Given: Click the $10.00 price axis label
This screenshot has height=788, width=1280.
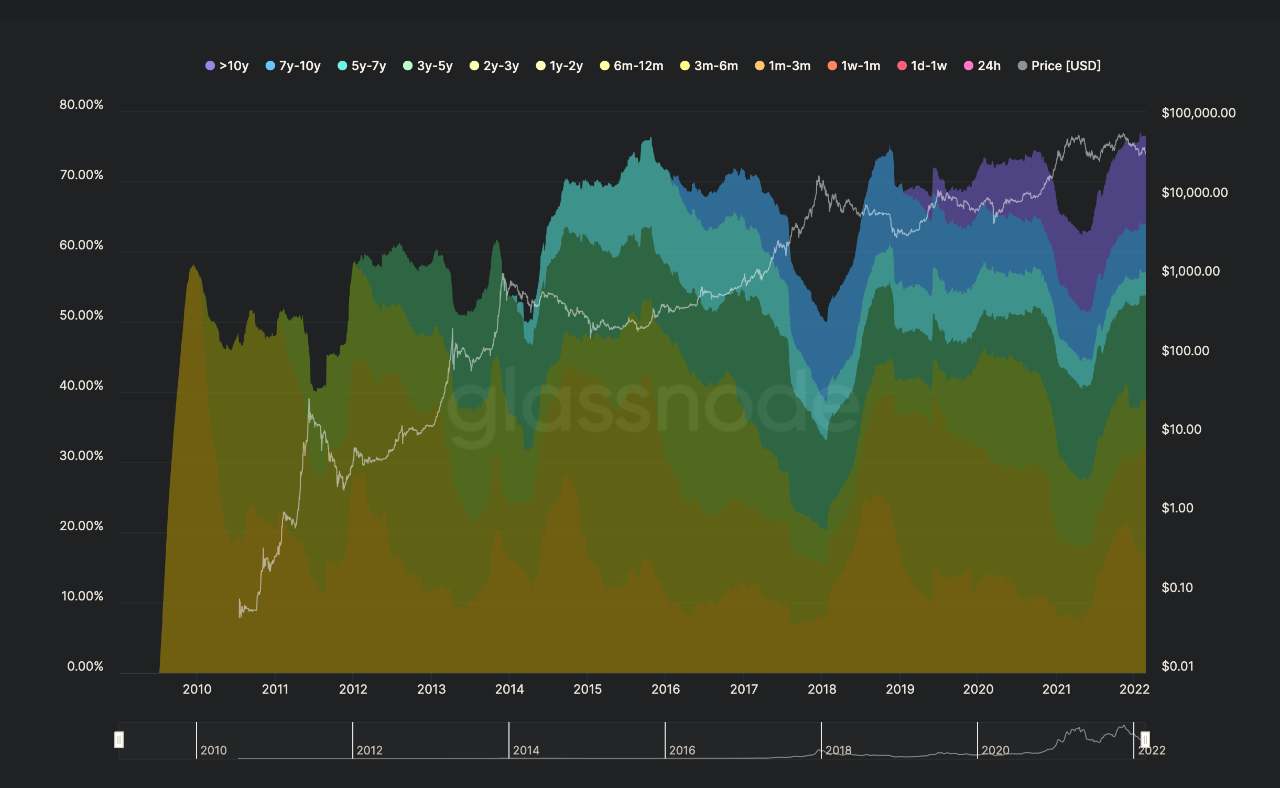Looking at the screenshot, I should (x=1181, y=429).
